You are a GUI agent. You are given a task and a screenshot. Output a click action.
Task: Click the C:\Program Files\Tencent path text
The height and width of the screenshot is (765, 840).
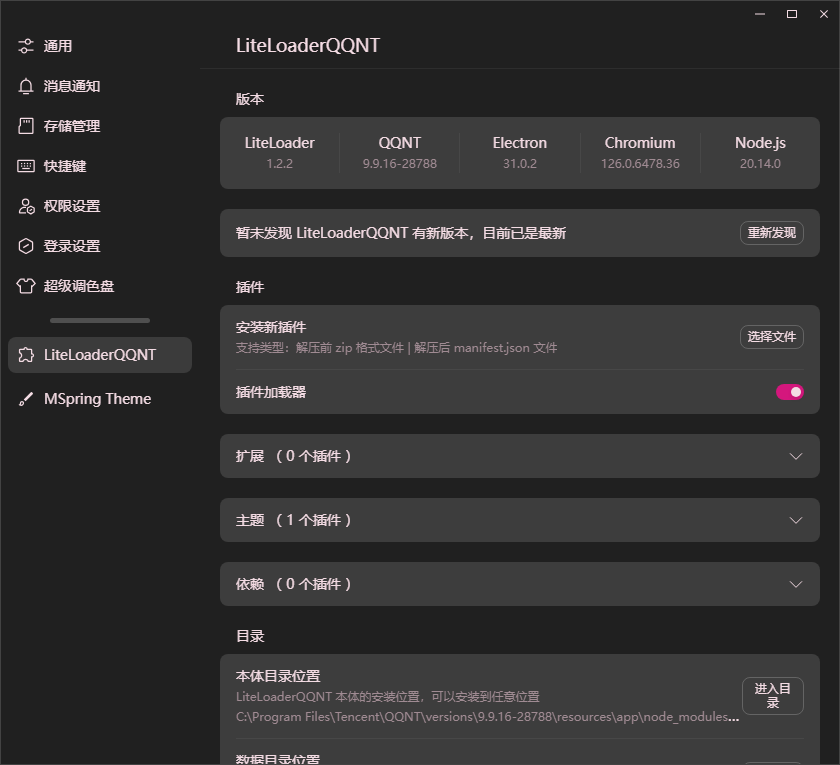click(488, 717)
